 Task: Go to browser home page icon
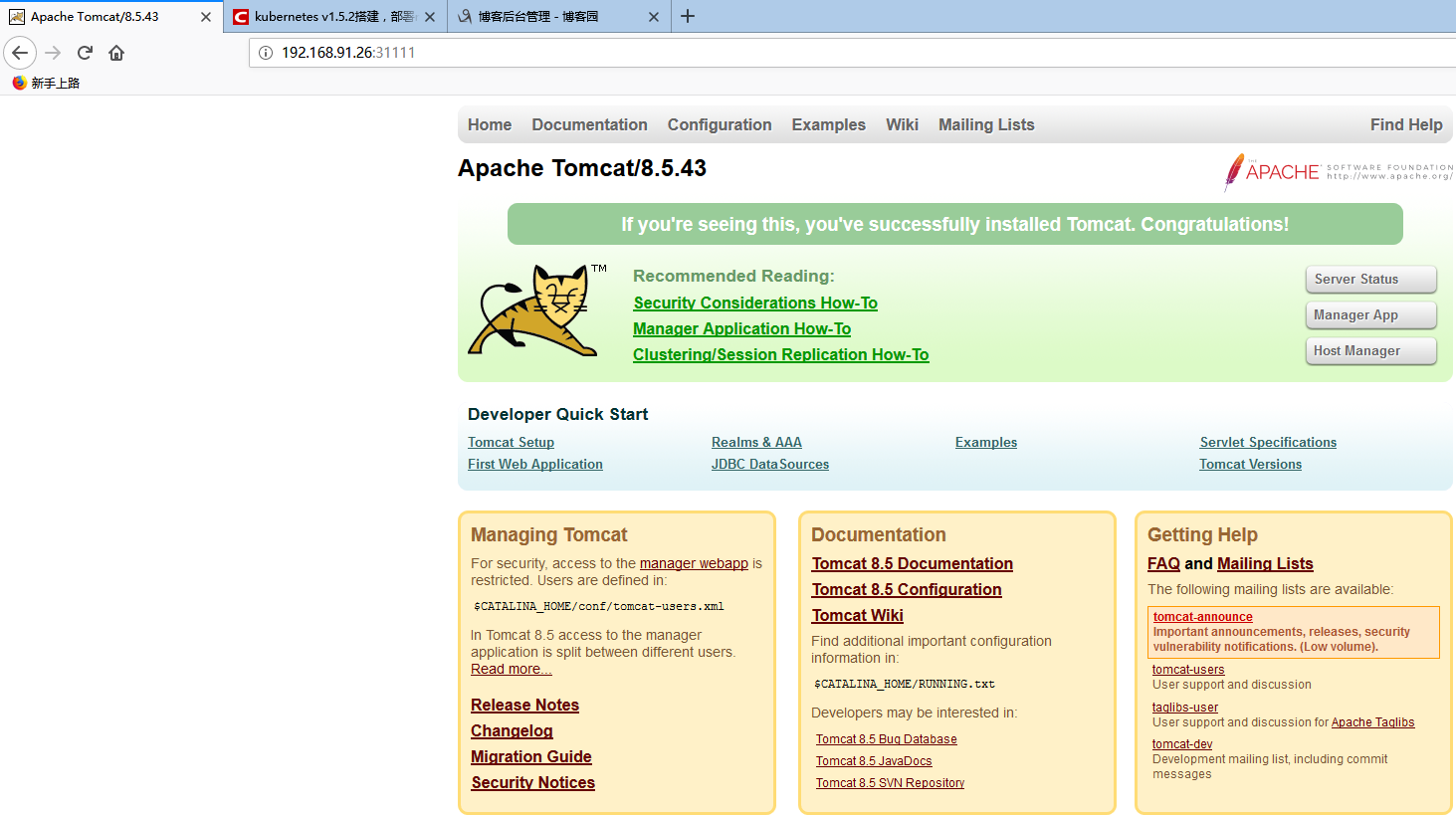click(116, 53)
